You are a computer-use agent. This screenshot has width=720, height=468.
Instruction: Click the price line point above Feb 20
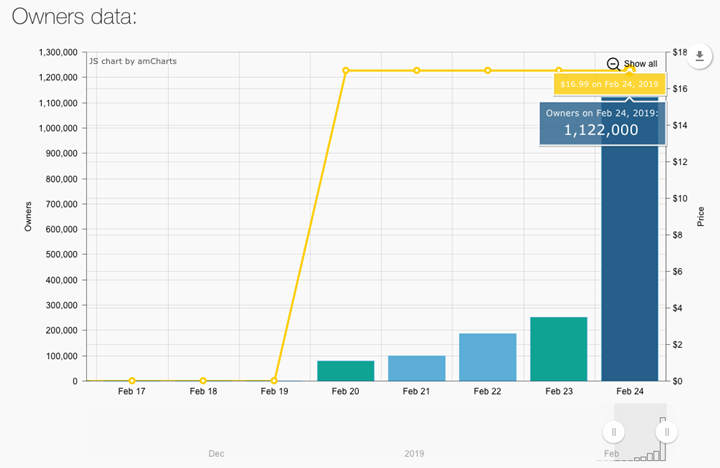[346, 70]
